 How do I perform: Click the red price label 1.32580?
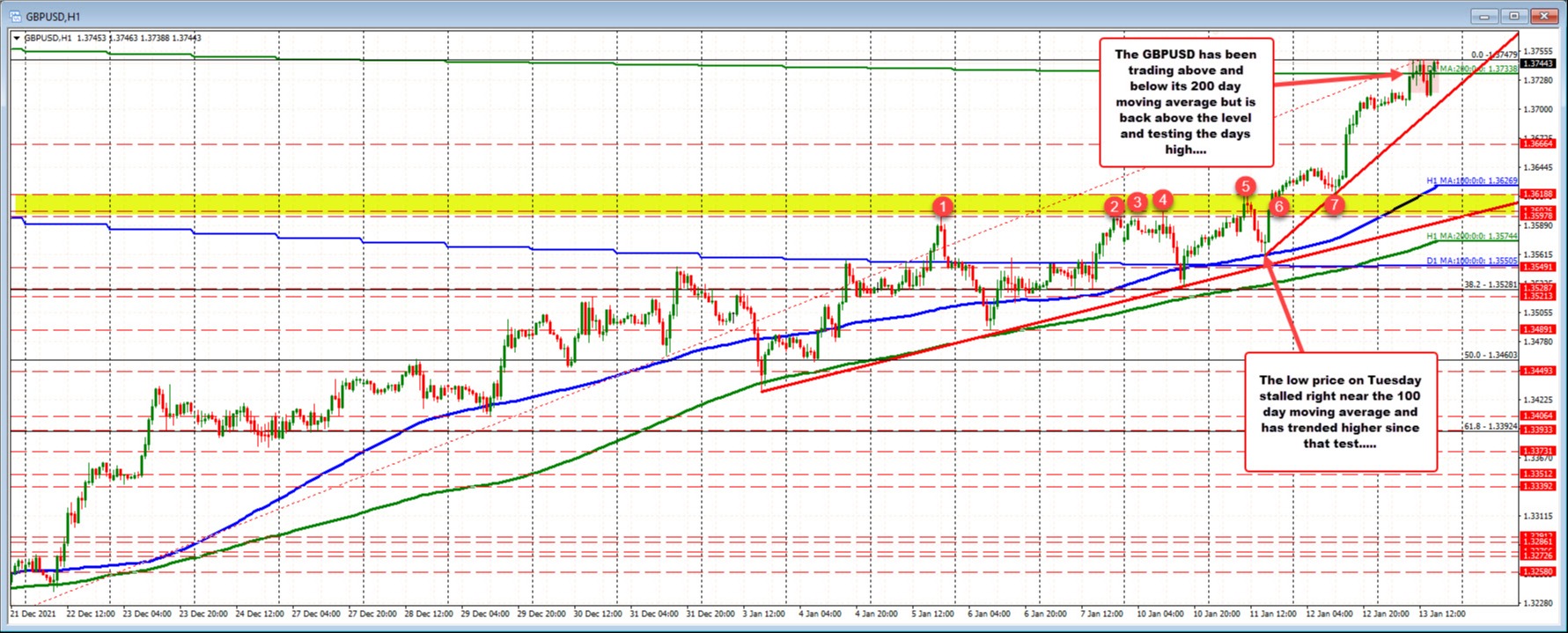click(1538, 571)
